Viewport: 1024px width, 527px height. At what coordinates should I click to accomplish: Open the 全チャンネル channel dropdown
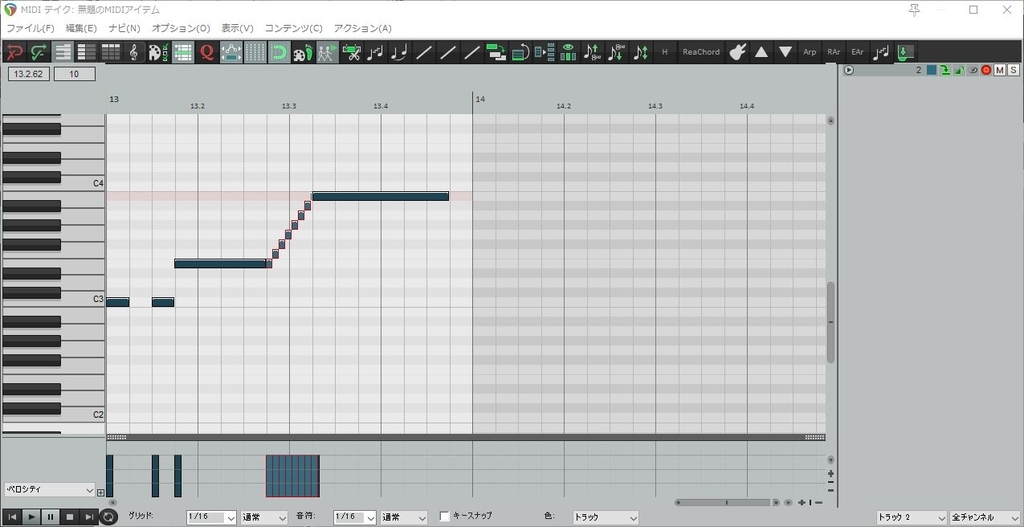985,517
